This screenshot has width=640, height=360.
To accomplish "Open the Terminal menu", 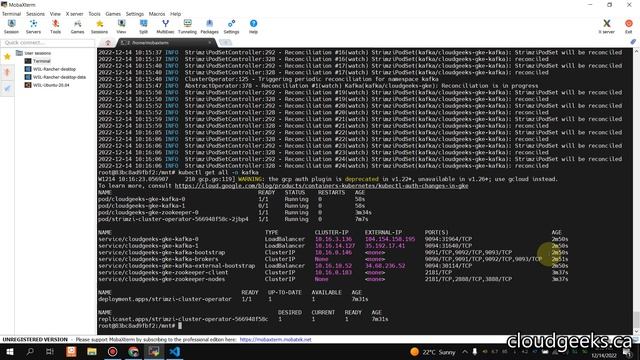I will coord(11,14).
